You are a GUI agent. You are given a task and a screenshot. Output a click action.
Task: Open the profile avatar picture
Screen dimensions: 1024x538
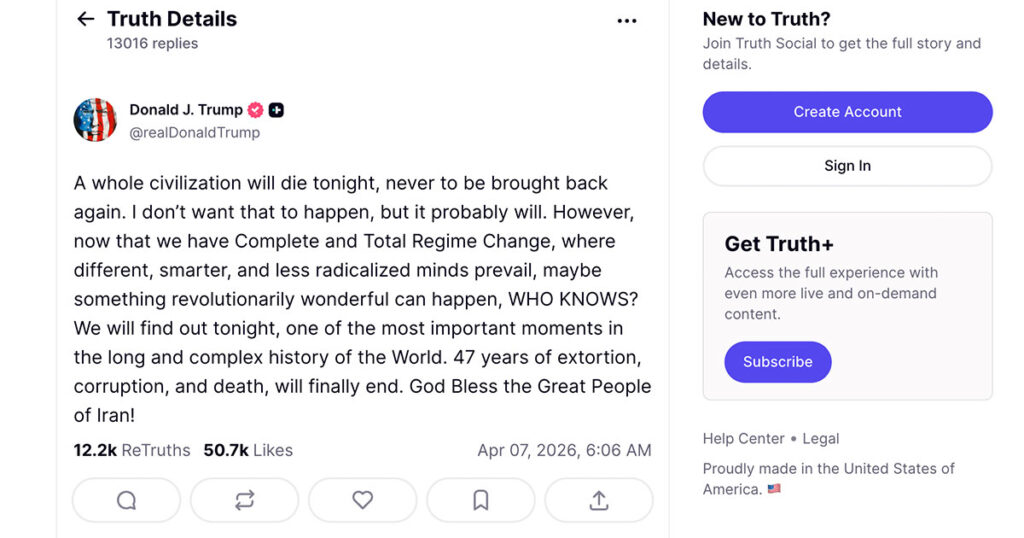95,120
